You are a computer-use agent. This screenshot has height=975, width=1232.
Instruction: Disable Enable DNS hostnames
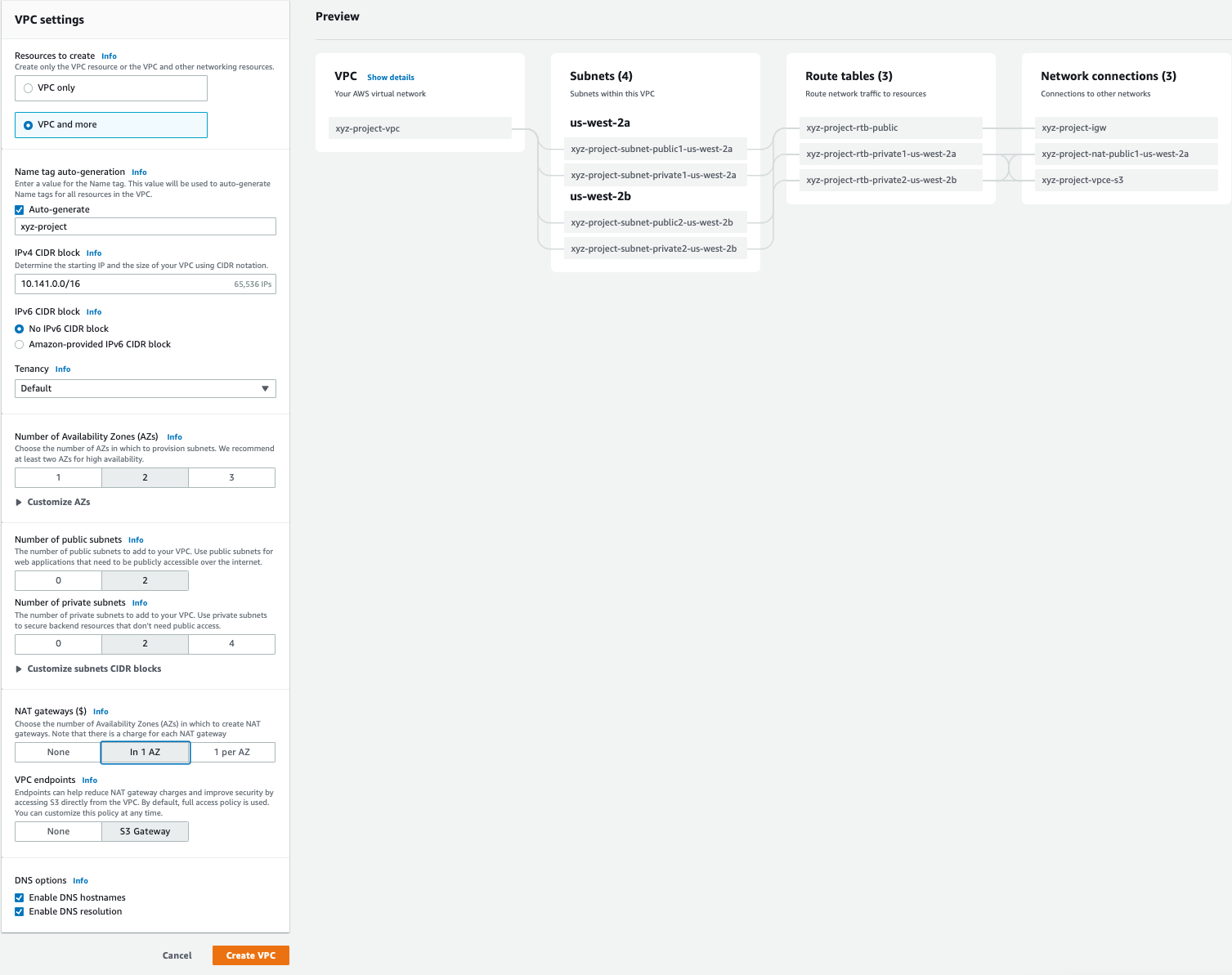[19, 897]
